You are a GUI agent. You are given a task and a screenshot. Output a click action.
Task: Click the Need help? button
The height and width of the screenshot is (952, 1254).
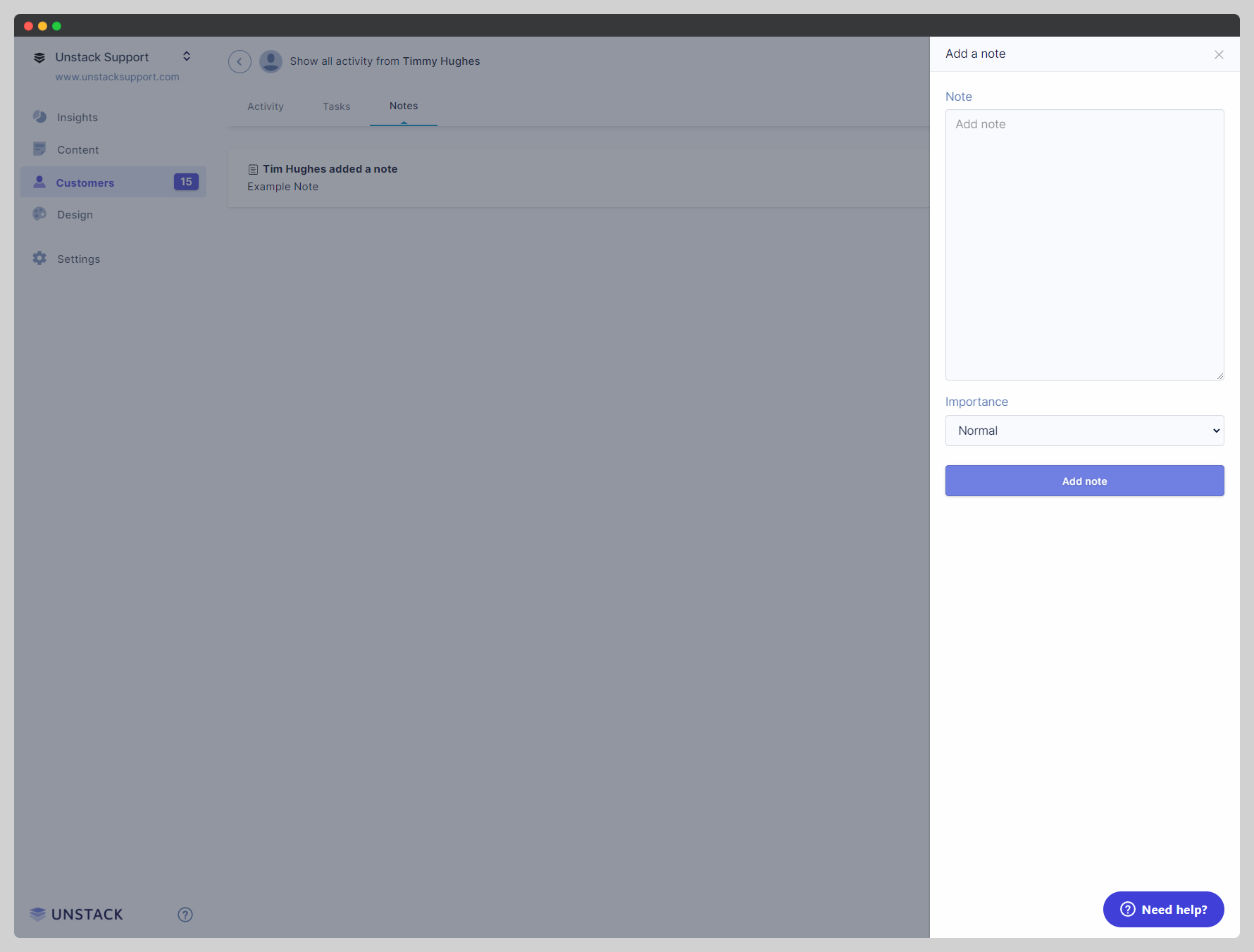(x=1163, y=909)
